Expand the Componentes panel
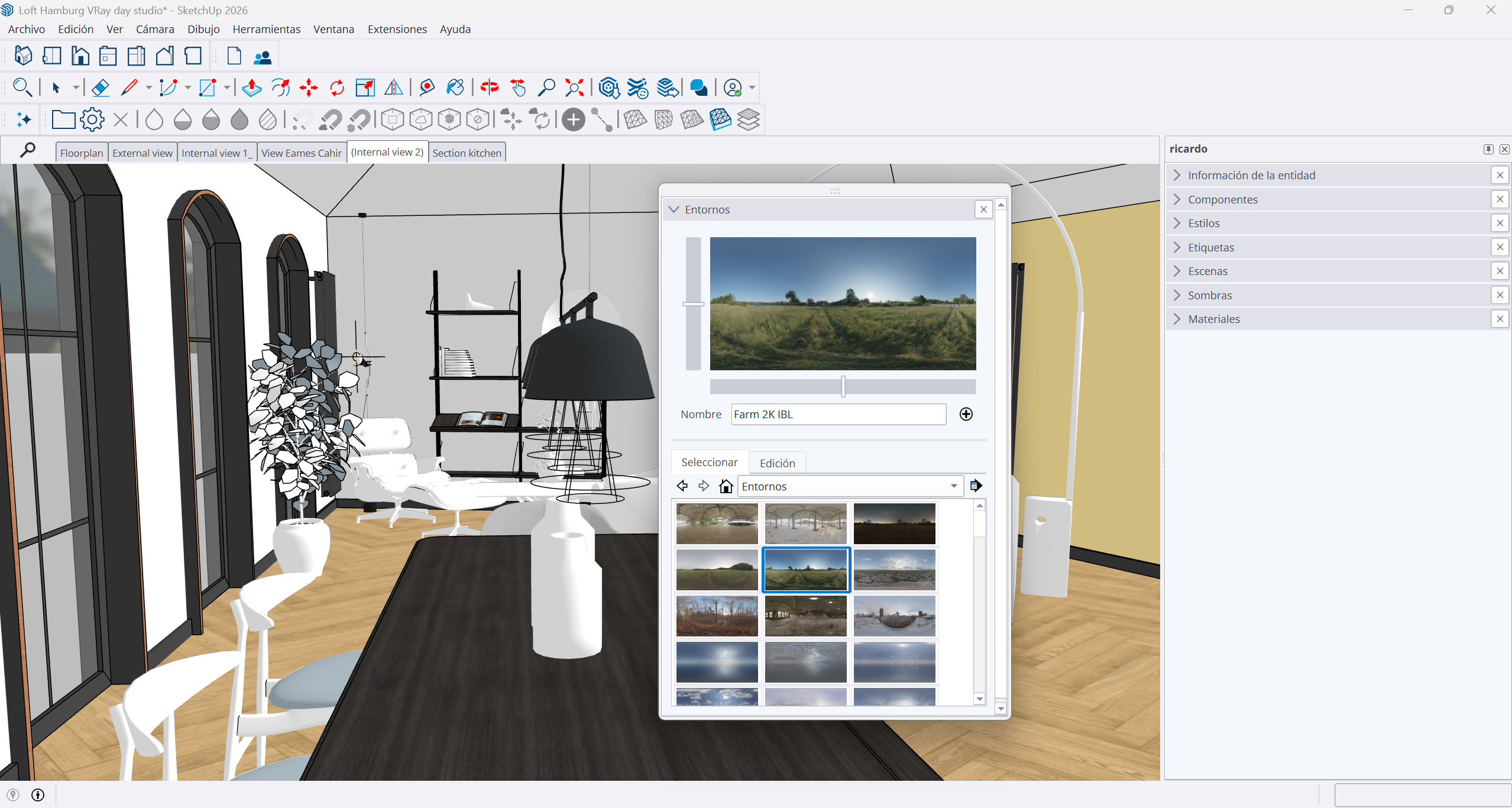 tap(1329, 199)
